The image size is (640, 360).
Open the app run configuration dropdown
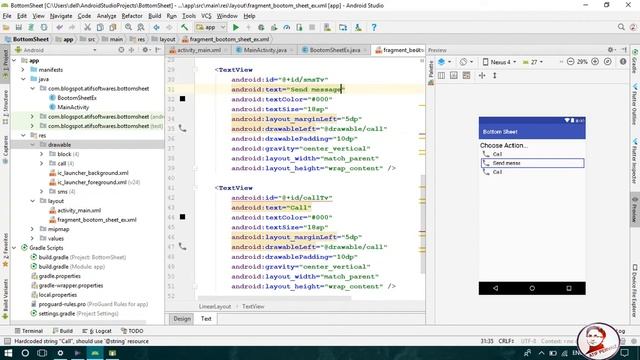point(211,27)
